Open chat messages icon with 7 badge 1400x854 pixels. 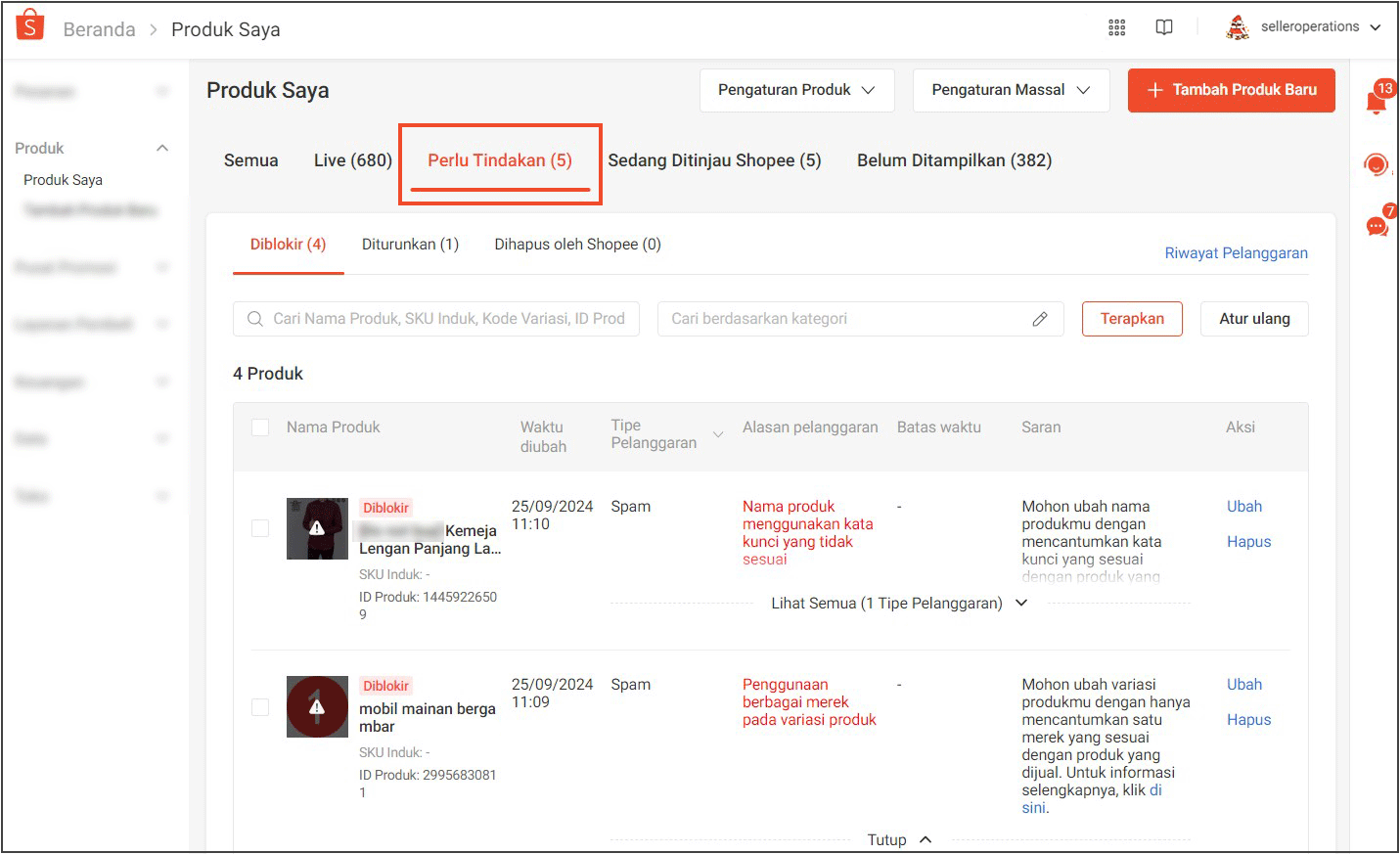(x=1377, y=226)
